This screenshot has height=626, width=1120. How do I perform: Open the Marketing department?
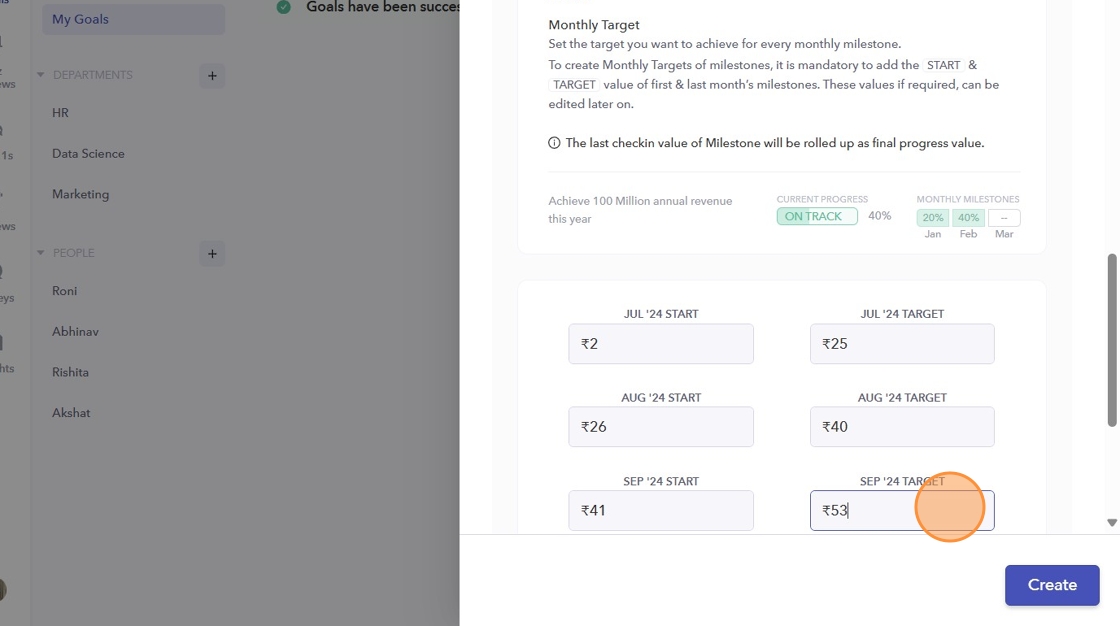pos(80,194)
